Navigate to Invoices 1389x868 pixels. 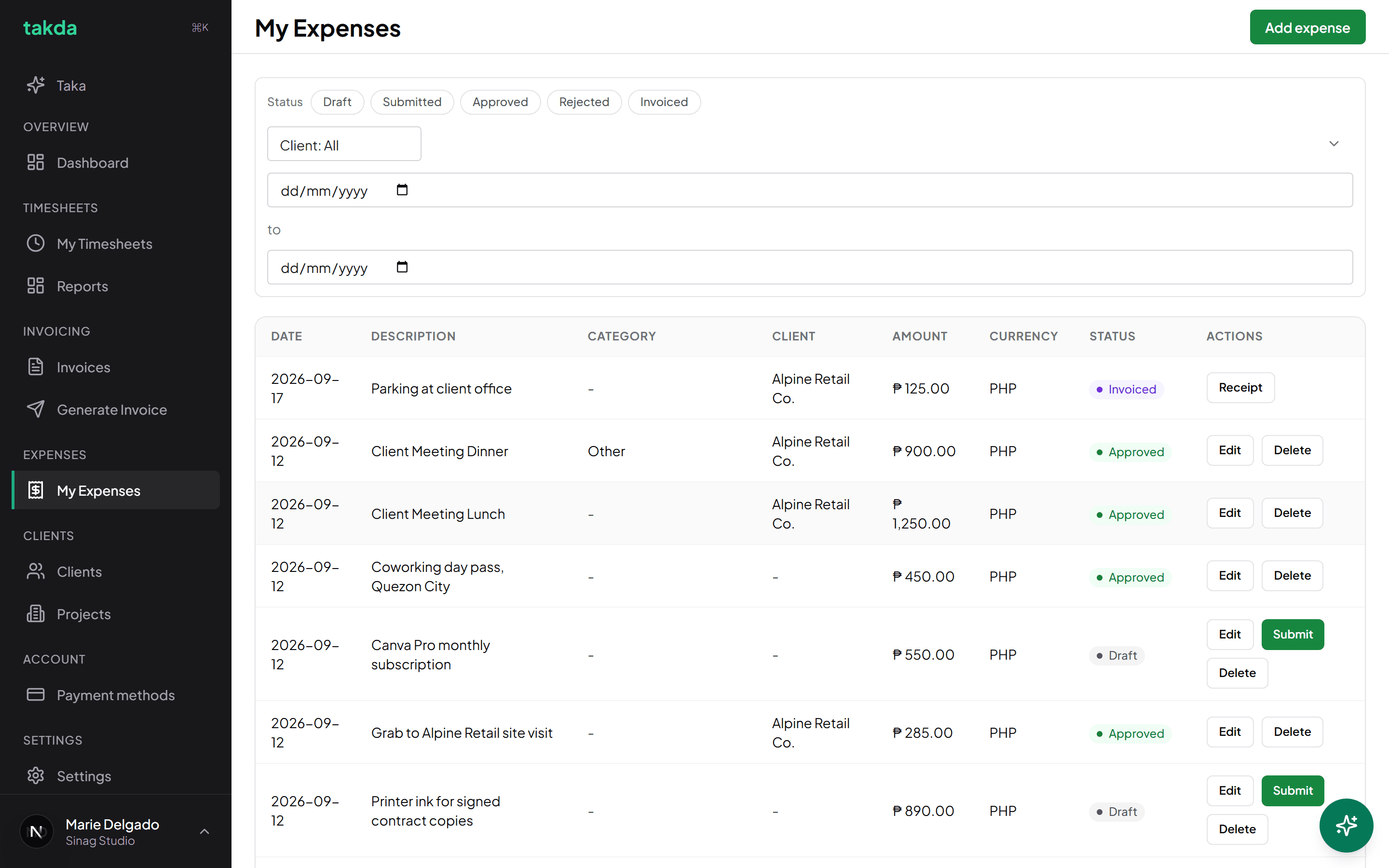pyautogui.click(x=115, y=367)
